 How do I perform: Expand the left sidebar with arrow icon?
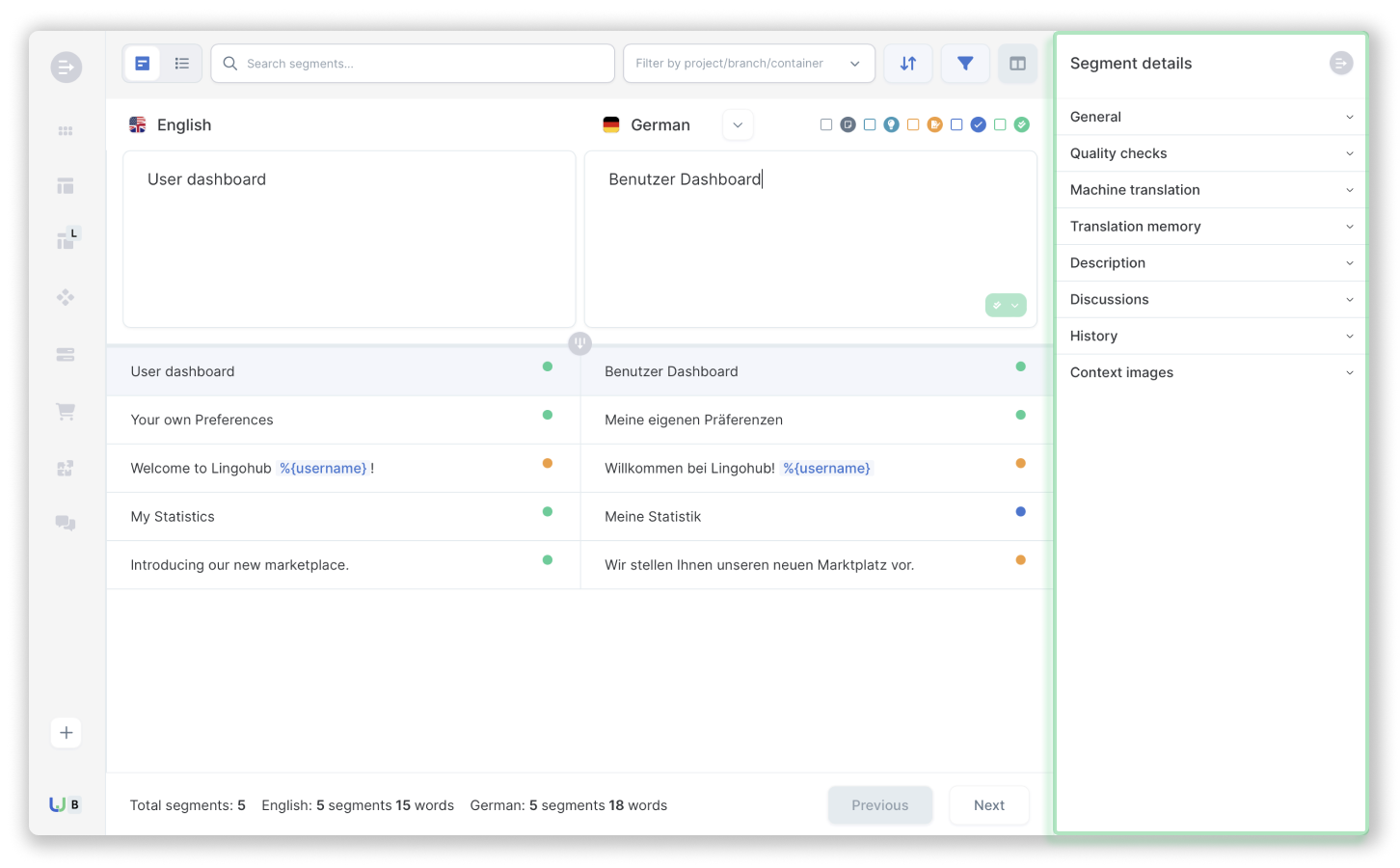coord(66,68)
